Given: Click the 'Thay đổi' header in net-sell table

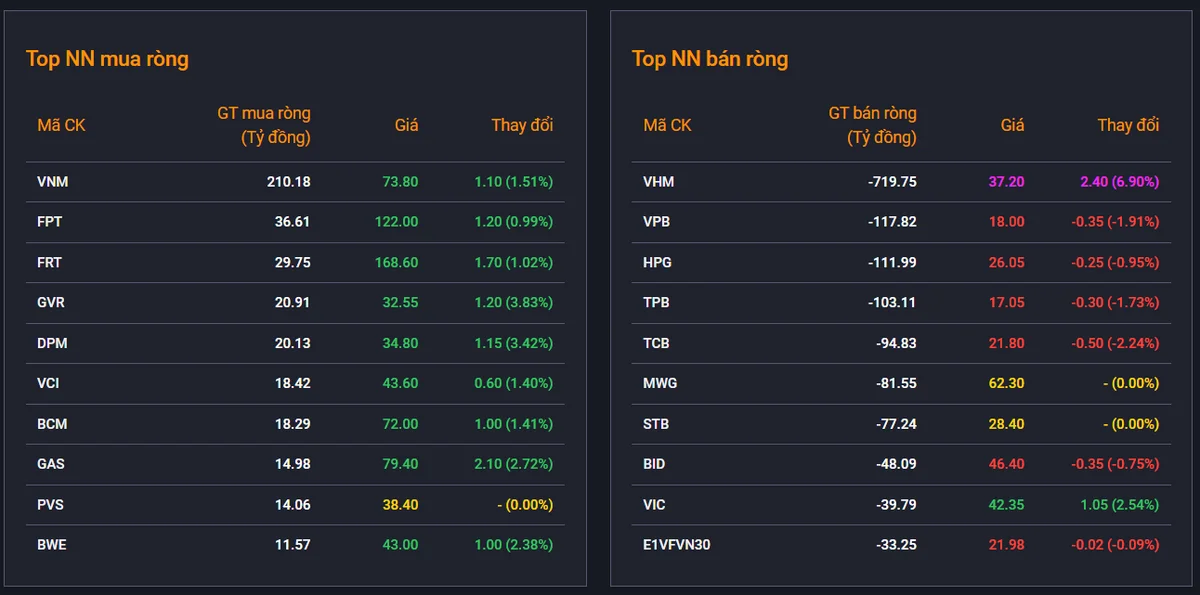Looking at the screenshot, I should (x=1128, y=126).
